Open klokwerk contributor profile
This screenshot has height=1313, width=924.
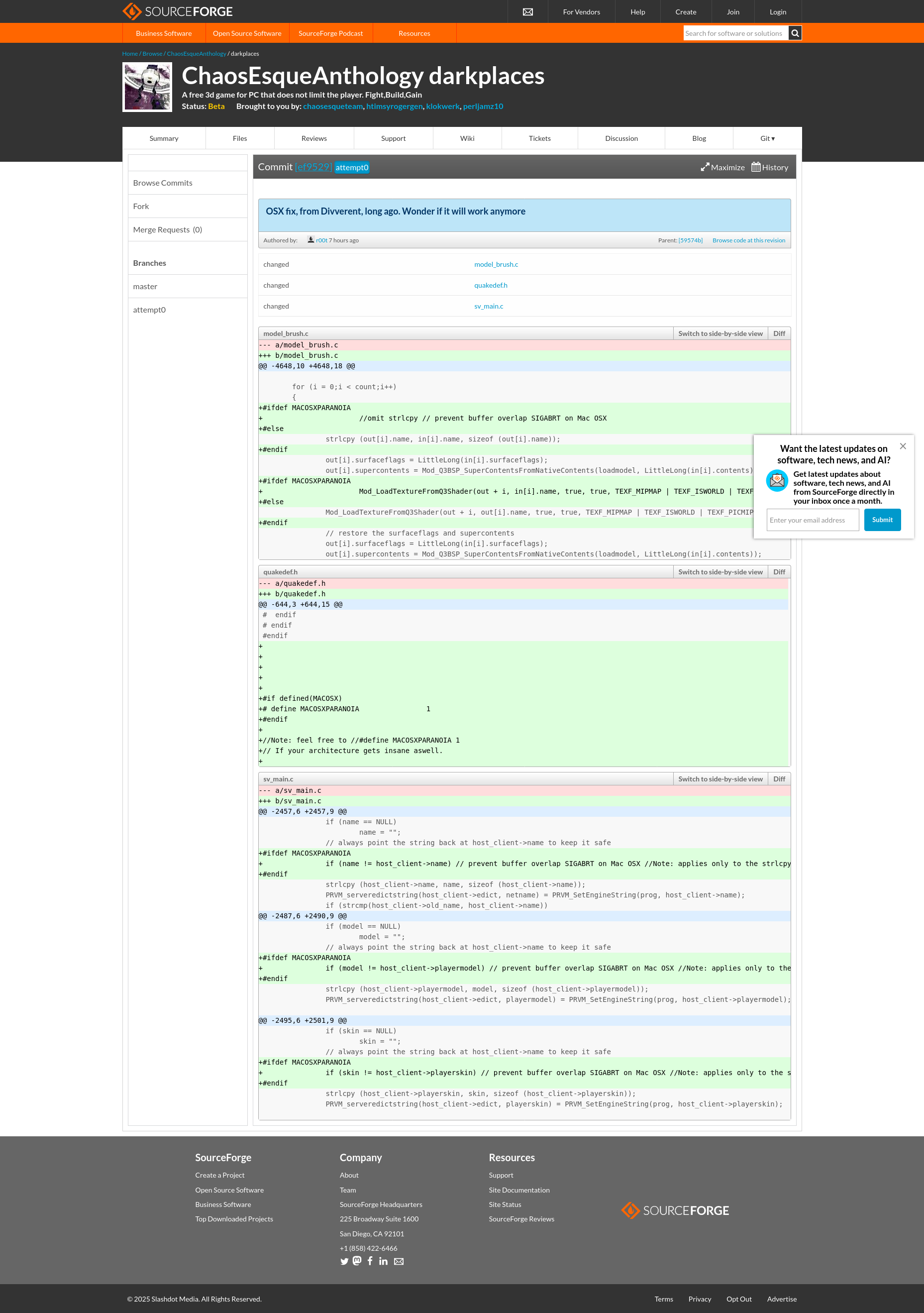[x=442, y=107]
